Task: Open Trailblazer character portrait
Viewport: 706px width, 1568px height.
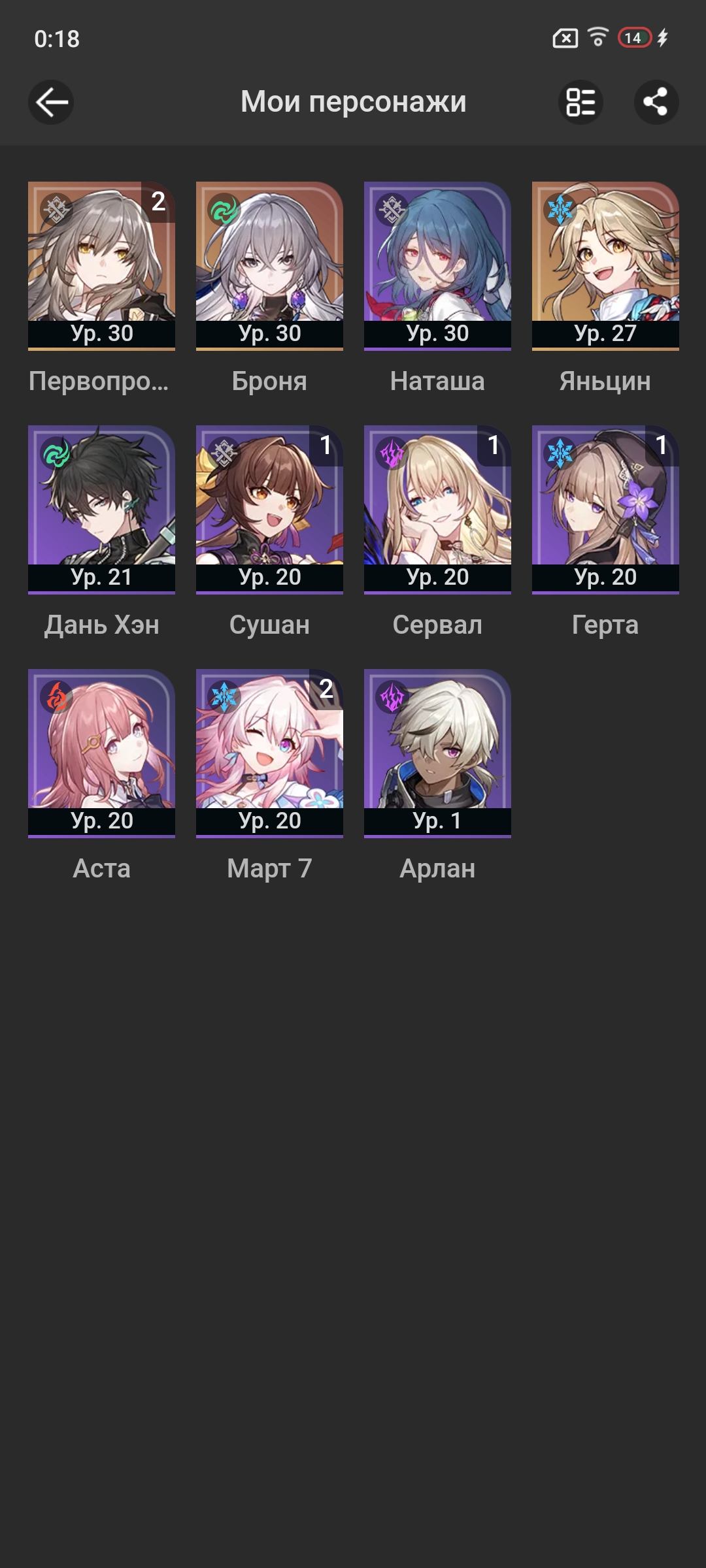Action: coord(101,266)
